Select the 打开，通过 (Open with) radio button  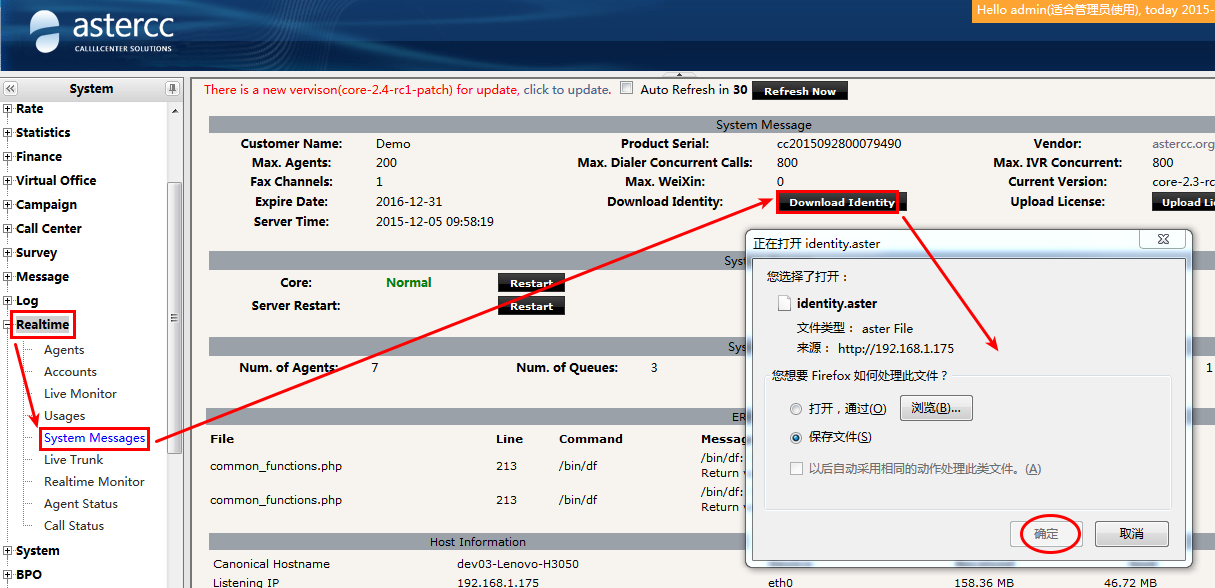[x=796, y=409]
